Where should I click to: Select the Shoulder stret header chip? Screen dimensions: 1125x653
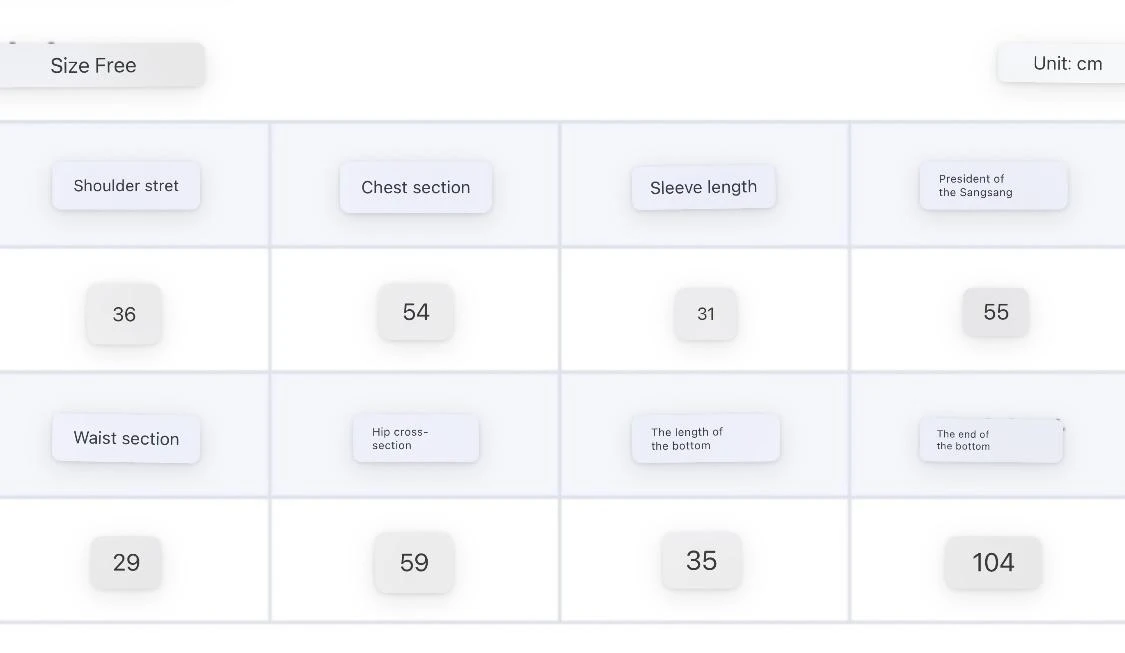[x=126, y=186]
